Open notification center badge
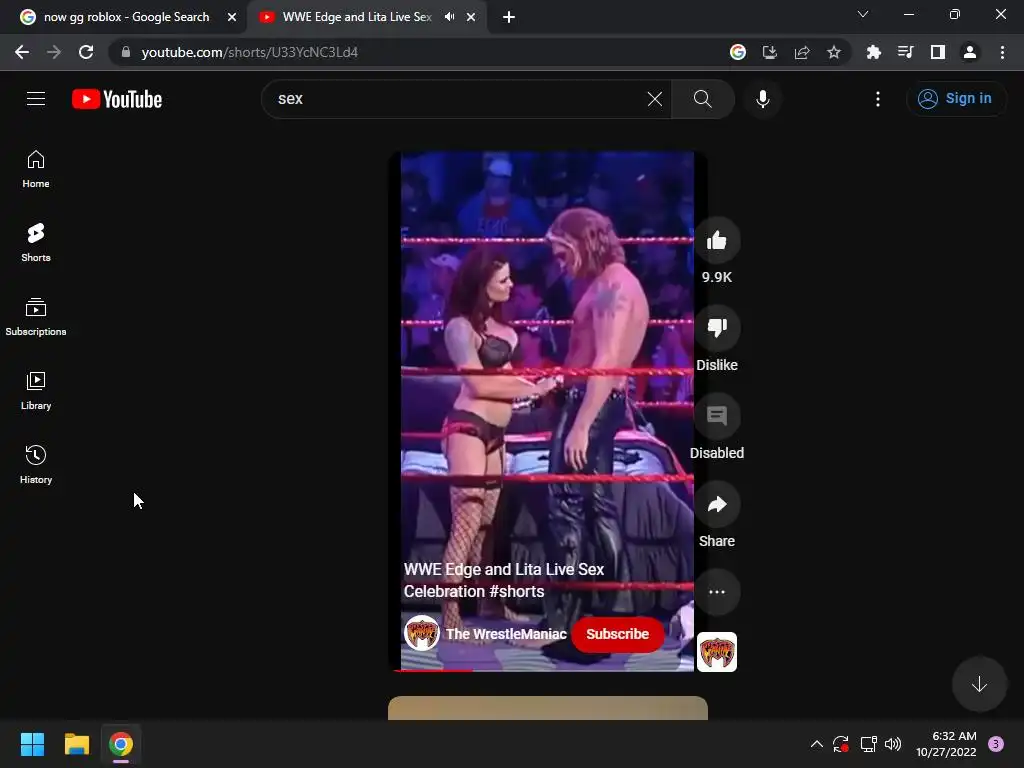 pyautogui.click(x=996, y=744)
